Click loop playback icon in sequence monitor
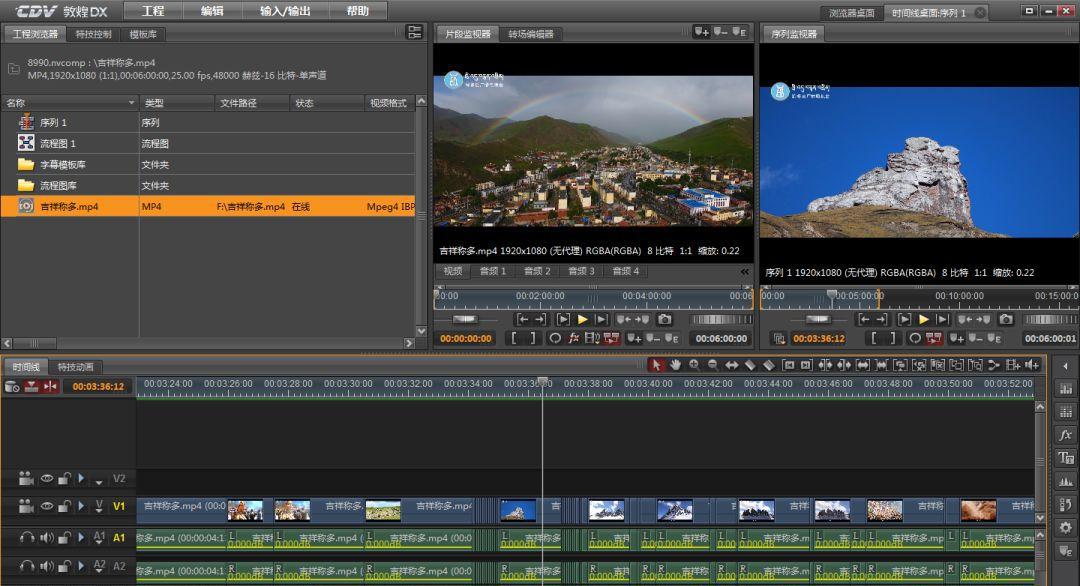Image resolution: width=1080 pixels, height=586 pixels. 915,338
